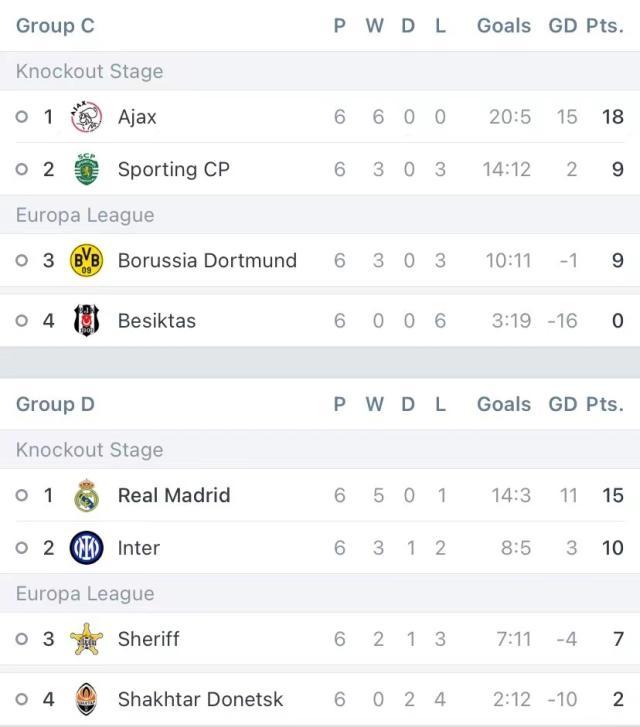Open the Sporting CP team name
This screenshot has width=640, height=727.
pyautogui.click(x=173, y=169)
